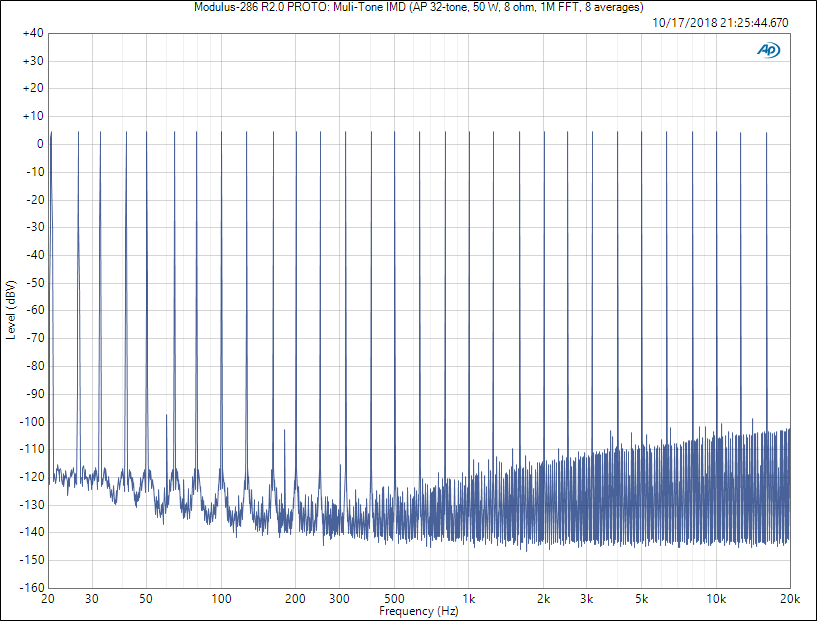Click the '-50' Y-axis value

[x=35, y=283]
